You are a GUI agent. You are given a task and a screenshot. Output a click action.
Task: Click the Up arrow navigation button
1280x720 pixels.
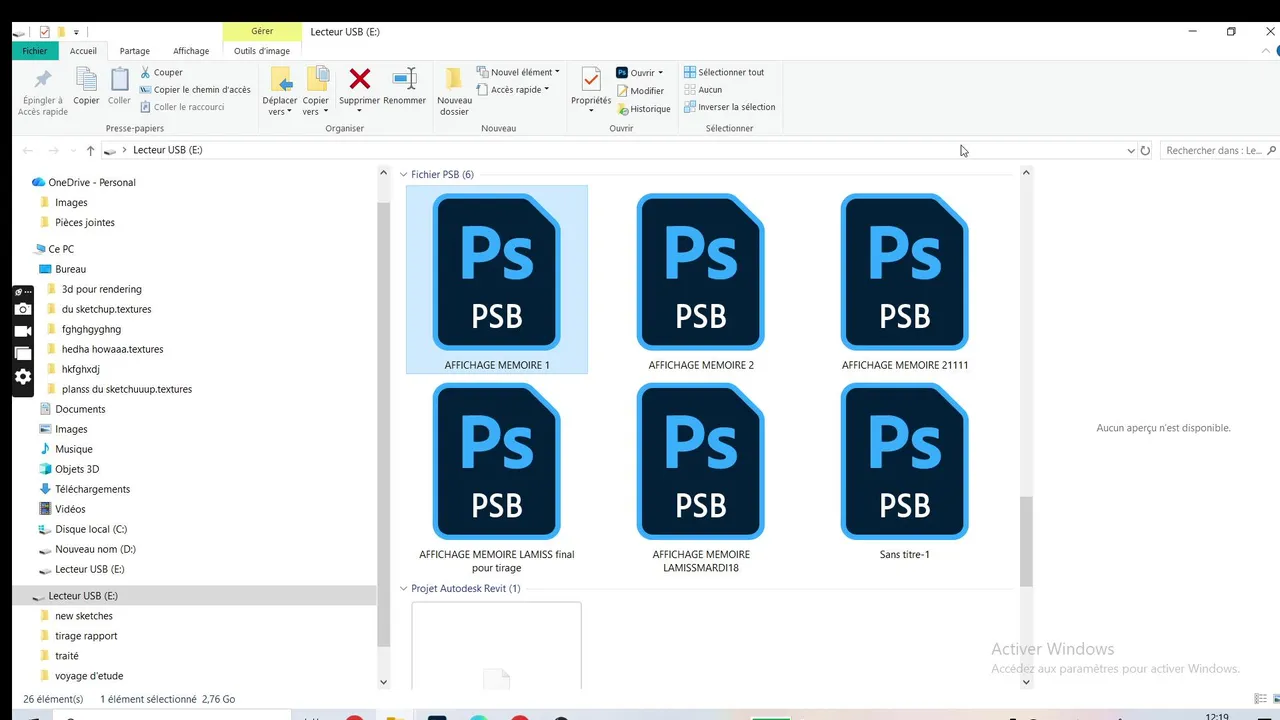coord(90,150)
